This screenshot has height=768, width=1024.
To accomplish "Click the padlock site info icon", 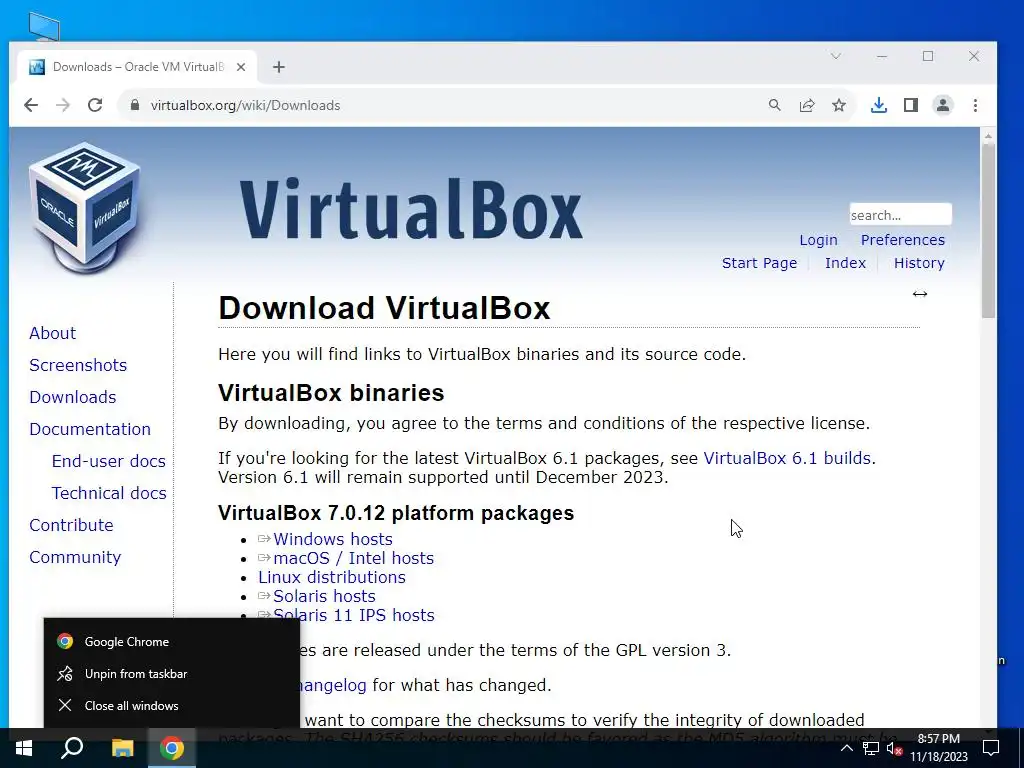I will (x=135, y=105).
